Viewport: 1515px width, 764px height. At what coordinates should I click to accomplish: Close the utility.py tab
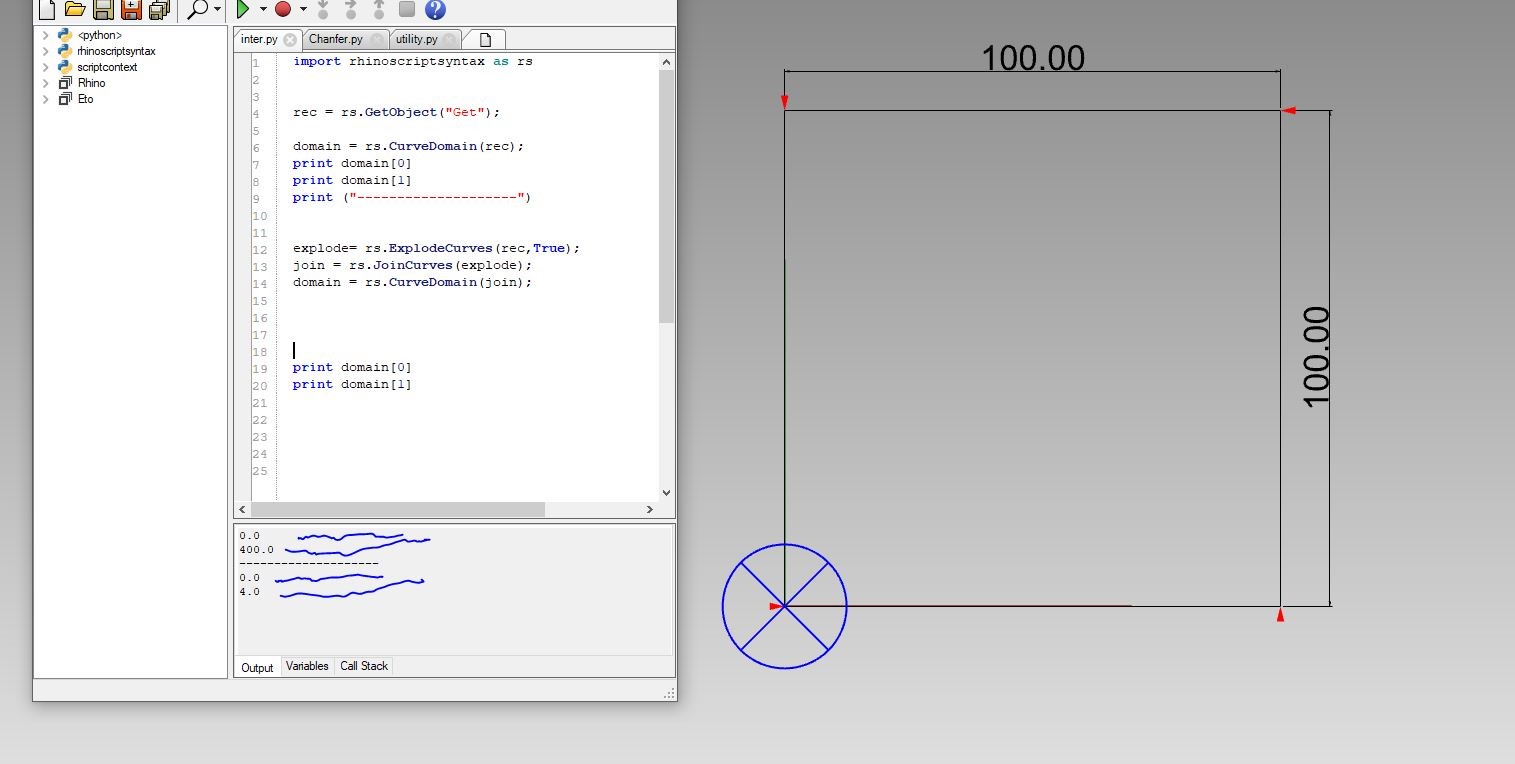[x=450, y=40]
